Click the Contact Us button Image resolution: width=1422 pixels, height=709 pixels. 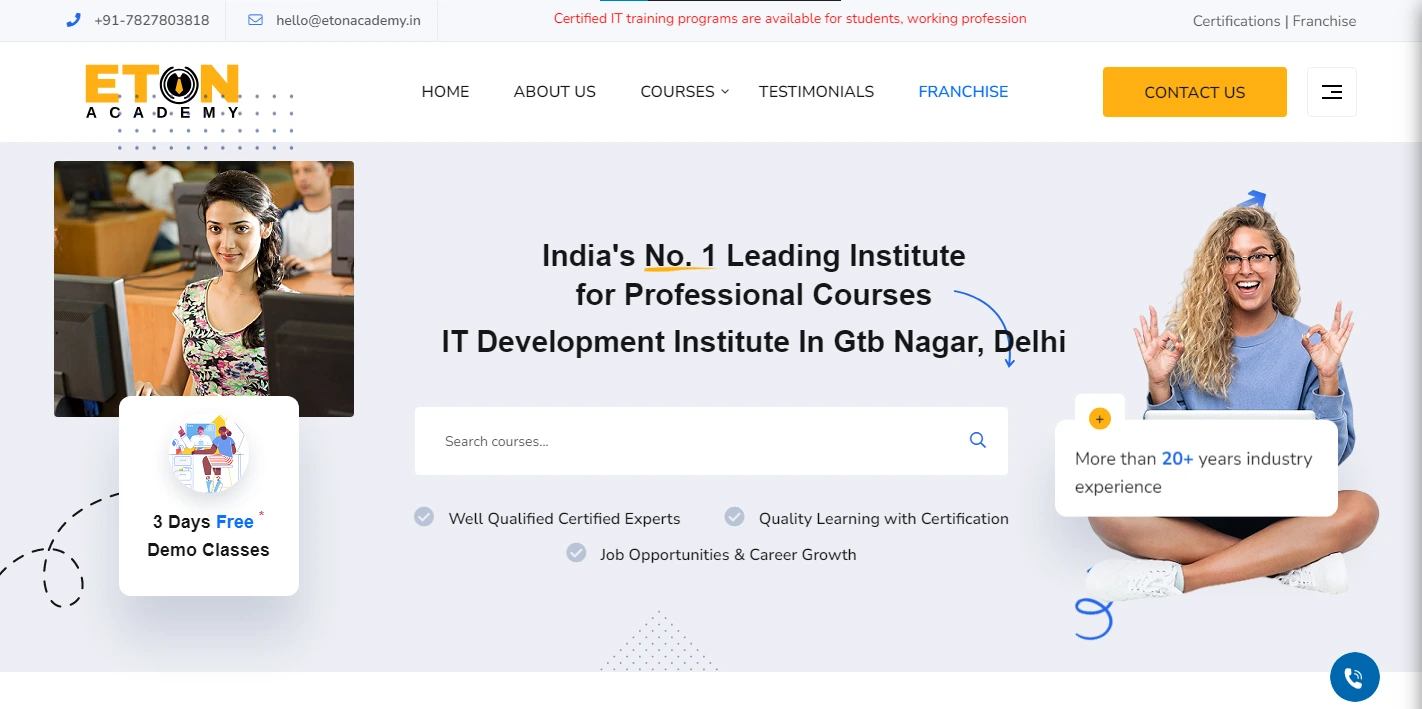[x=1195, y=92]
